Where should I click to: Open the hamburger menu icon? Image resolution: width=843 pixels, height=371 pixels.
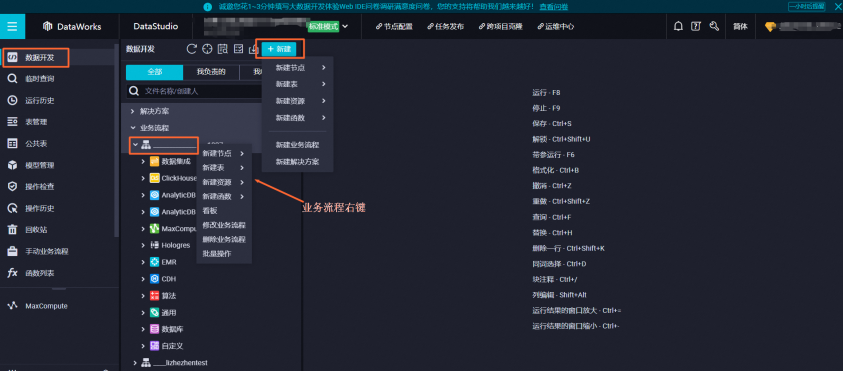[x=12, y=26]
